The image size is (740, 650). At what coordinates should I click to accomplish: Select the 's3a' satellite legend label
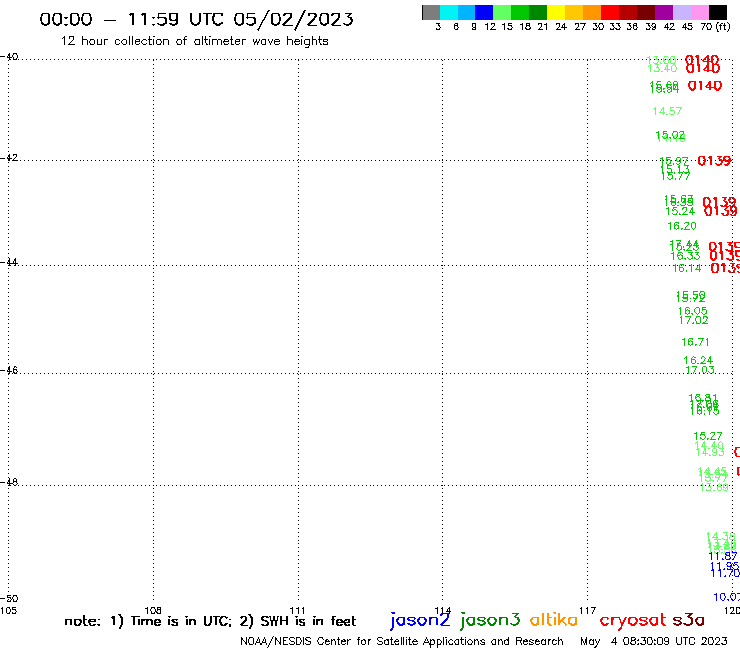point(688,620)
